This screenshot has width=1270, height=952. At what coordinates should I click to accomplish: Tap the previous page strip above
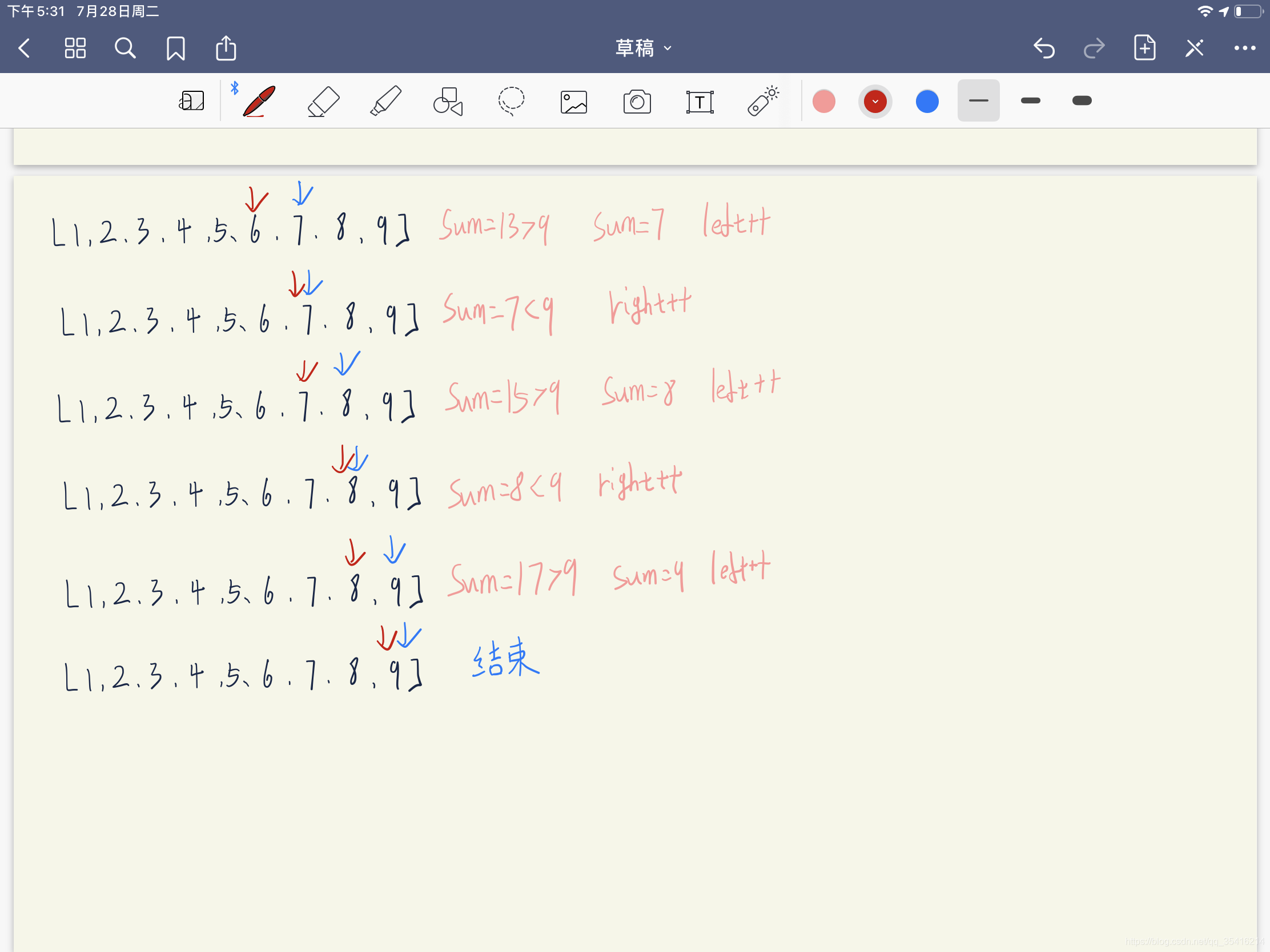(635, 146)
